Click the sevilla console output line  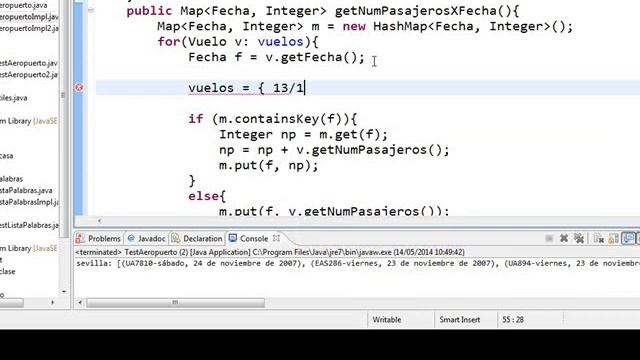tap(358, 264)
